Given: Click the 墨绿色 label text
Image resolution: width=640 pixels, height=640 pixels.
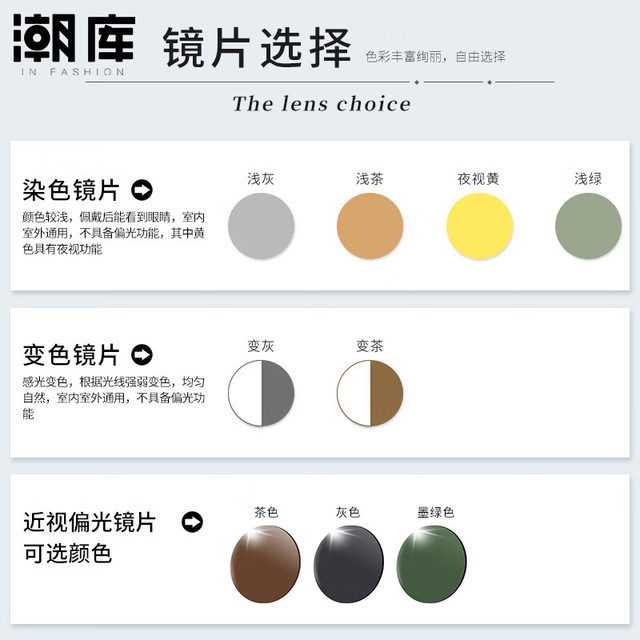Looking at the screenshot, I should coord(436,512).
